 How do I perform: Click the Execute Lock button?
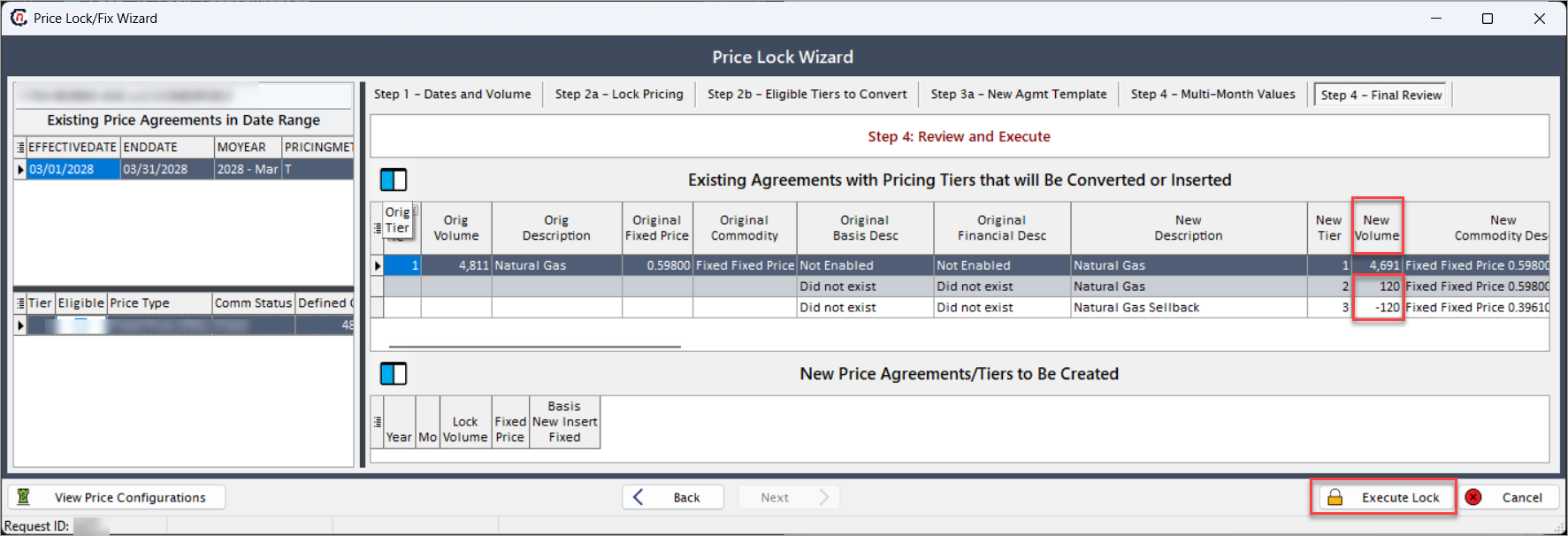tap(1384, 497)
